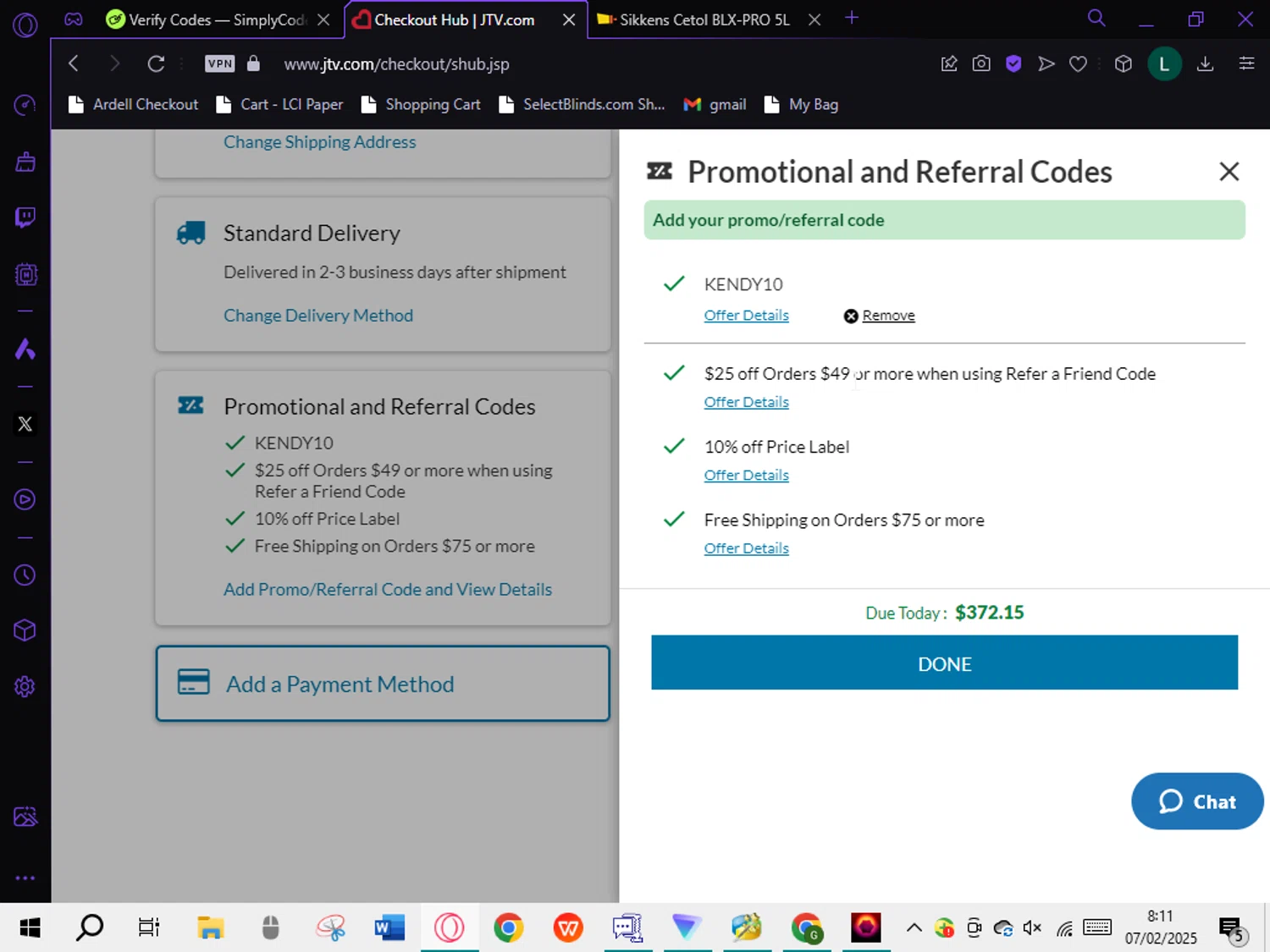The image size is (1270, 952).
Task: Open the Aria AI sidebar icon
Action: [x=25, y=349]
